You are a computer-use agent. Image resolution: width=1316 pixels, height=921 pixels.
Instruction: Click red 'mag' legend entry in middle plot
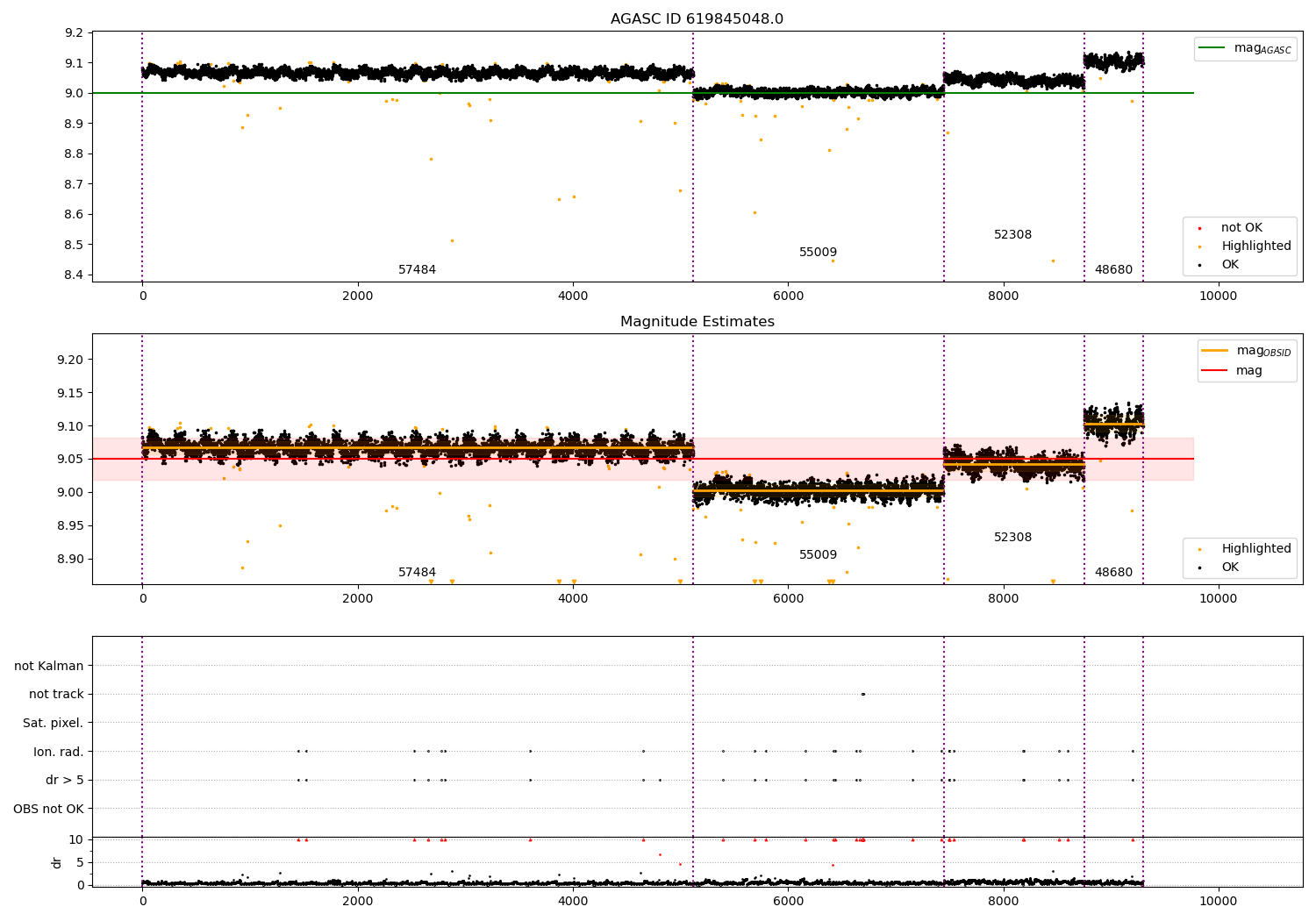point(1232,371)
